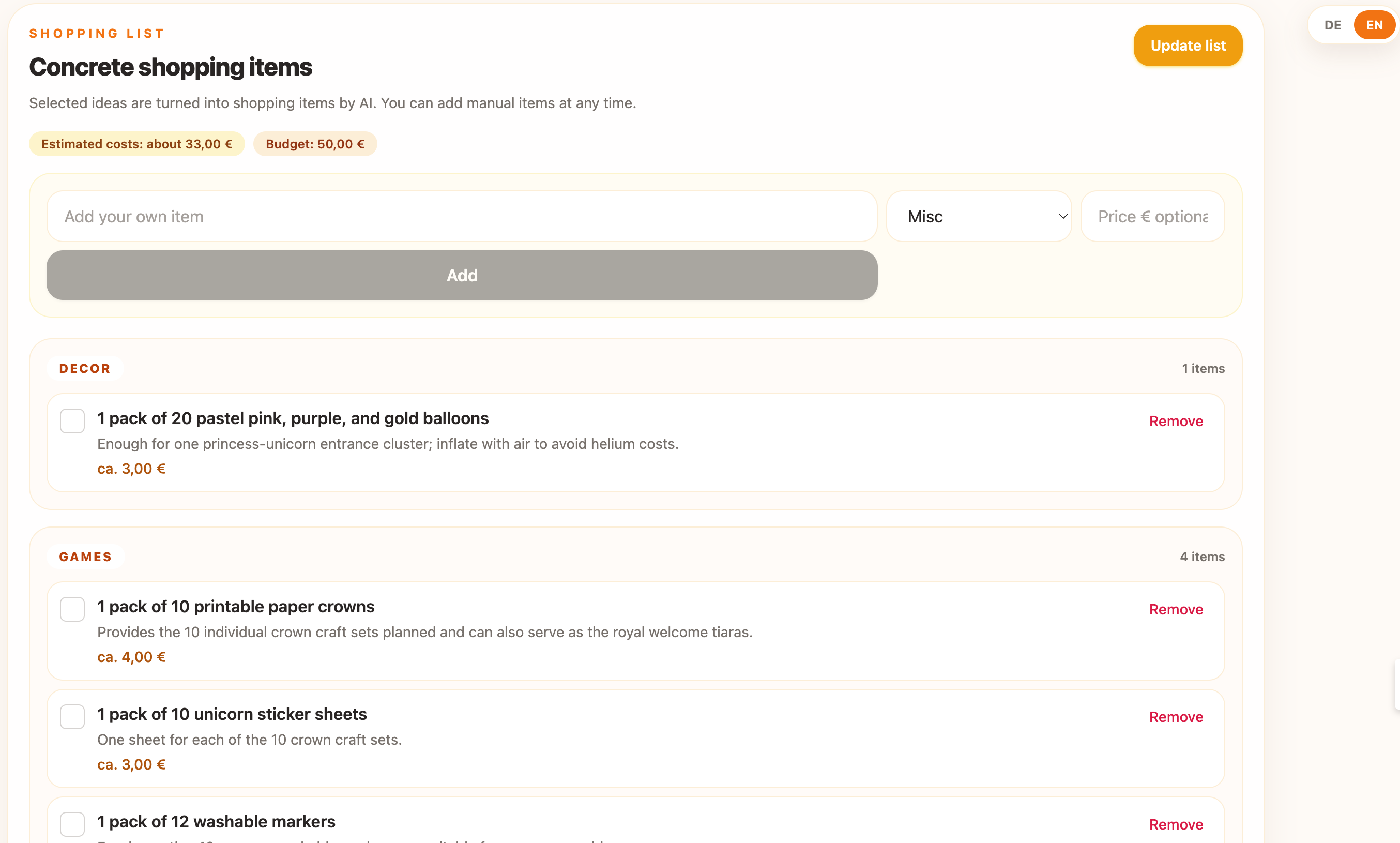Click the gray Add button
Image resolution: width=1400 pixels, height=843 pixels.
[462, 276]
